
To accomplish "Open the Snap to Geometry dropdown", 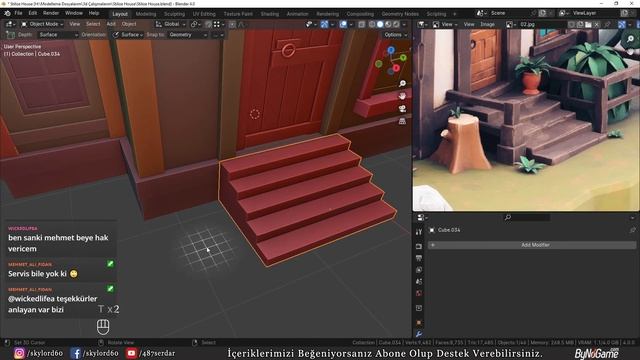I will coord(188,35).
